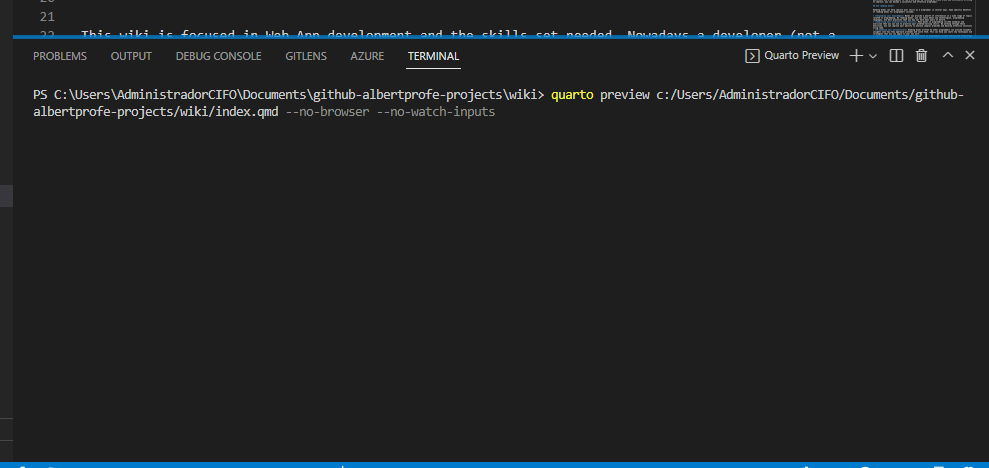Screen dimensions: 989x468
Task: Click the Quarto Preview terminal shell icon
Action: [x=753, y=56]
